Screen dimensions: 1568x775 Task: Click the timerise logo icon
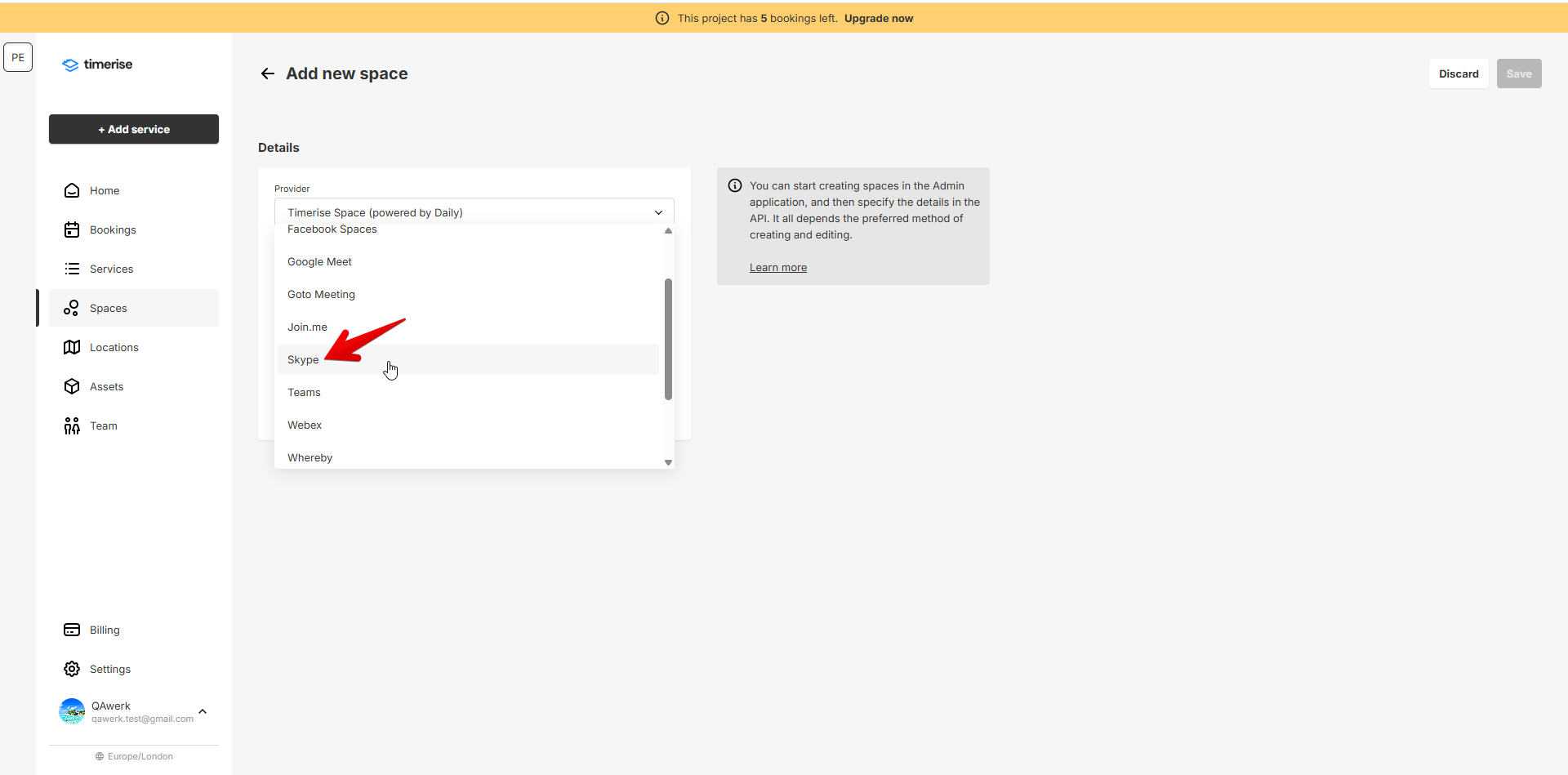[70, 65]
